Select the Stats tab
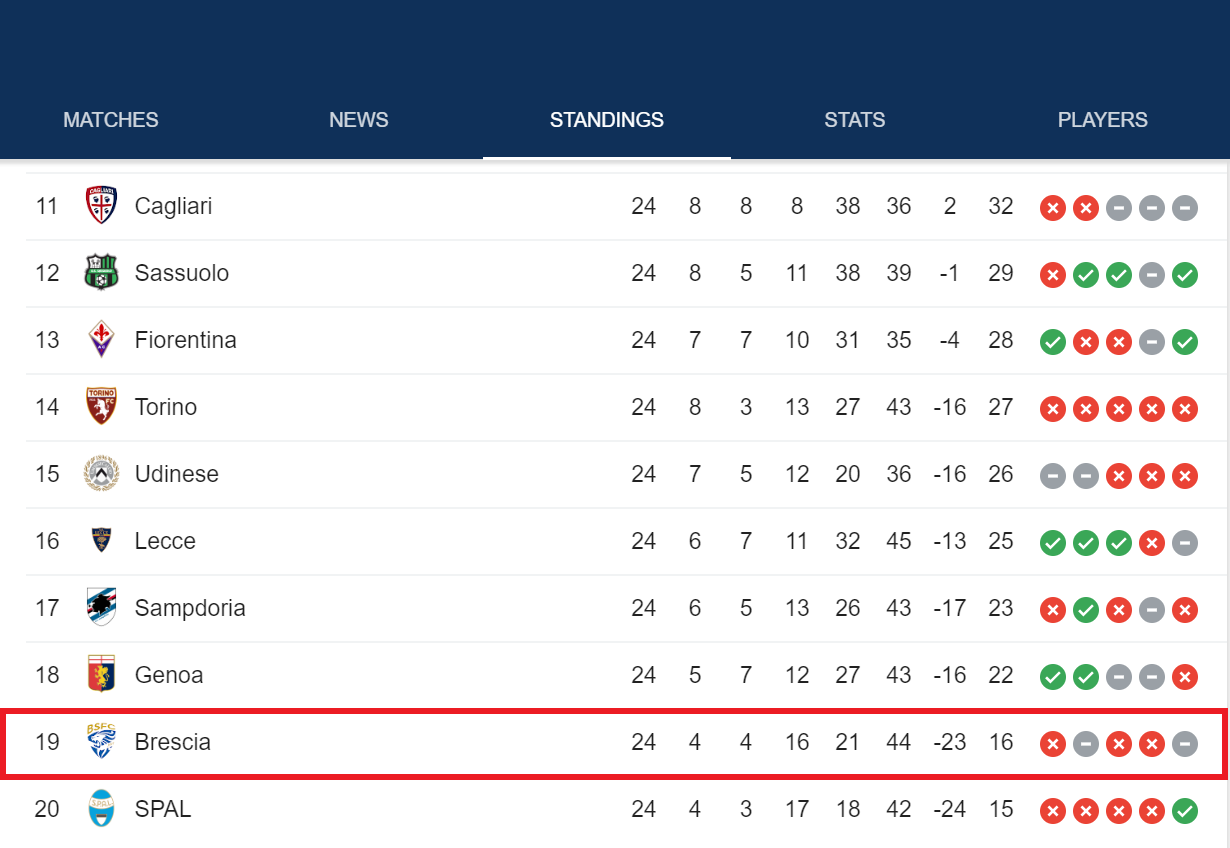The image size is (1230, 848). [855, 120]
